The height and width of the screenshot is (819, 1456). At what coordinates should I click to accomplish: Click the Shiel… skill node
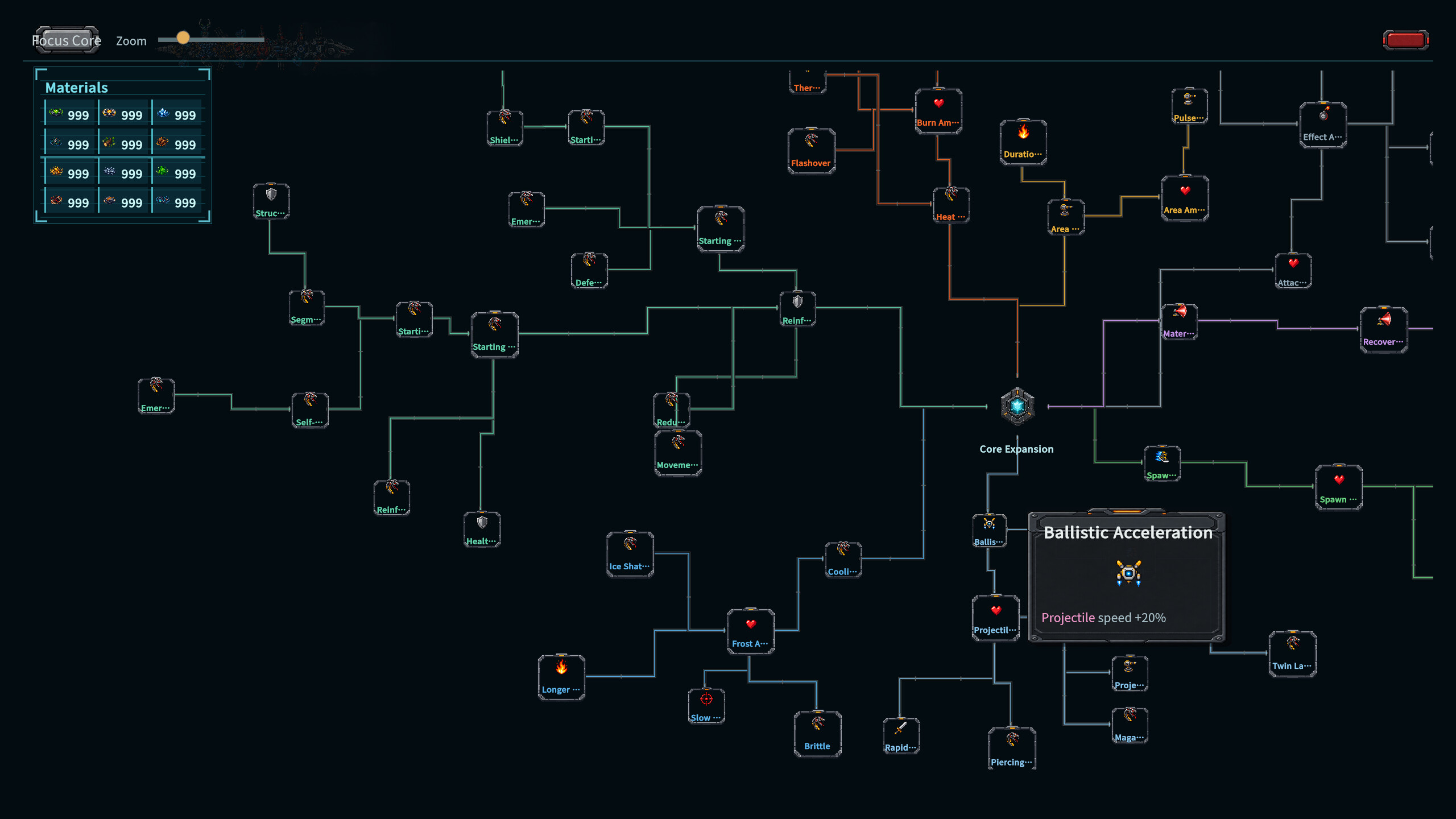(504, 128)
